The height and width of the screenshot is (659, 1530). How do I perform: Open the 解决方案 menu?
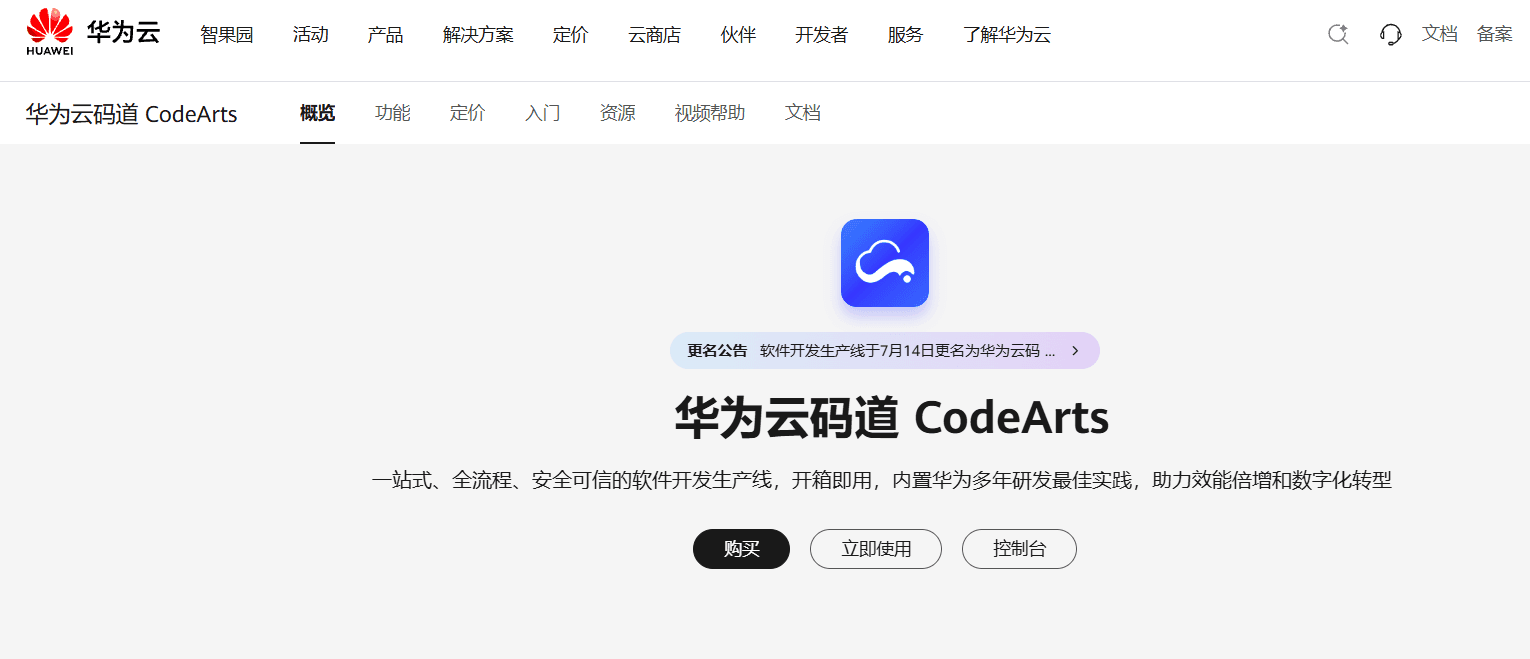[x=478, y=35]
